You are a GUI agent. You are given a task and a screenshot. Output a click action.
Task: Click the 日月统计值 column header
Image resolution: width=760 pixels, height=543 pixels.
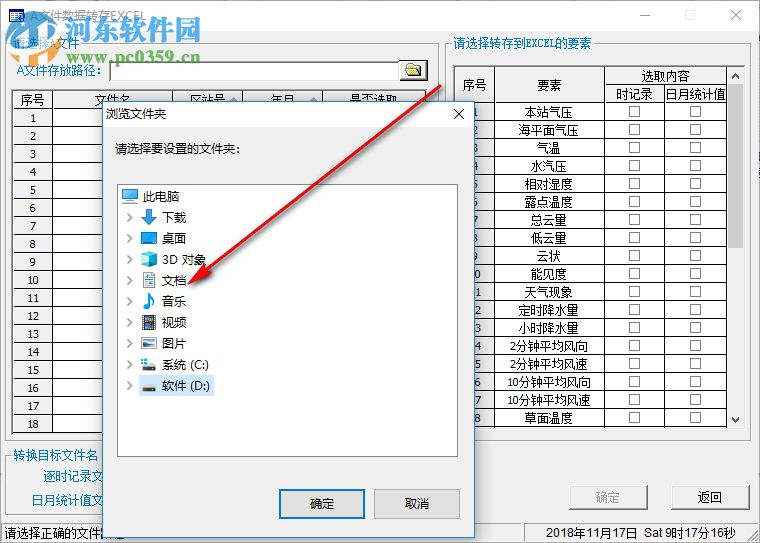coord(695,94)
